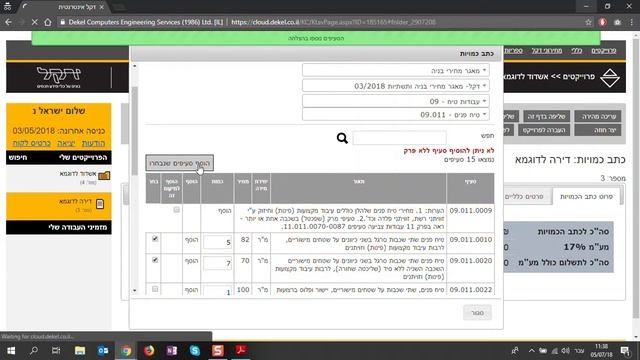Open the Windows Start menu
This screenshot has height=360, width=640.
(11, 351)
